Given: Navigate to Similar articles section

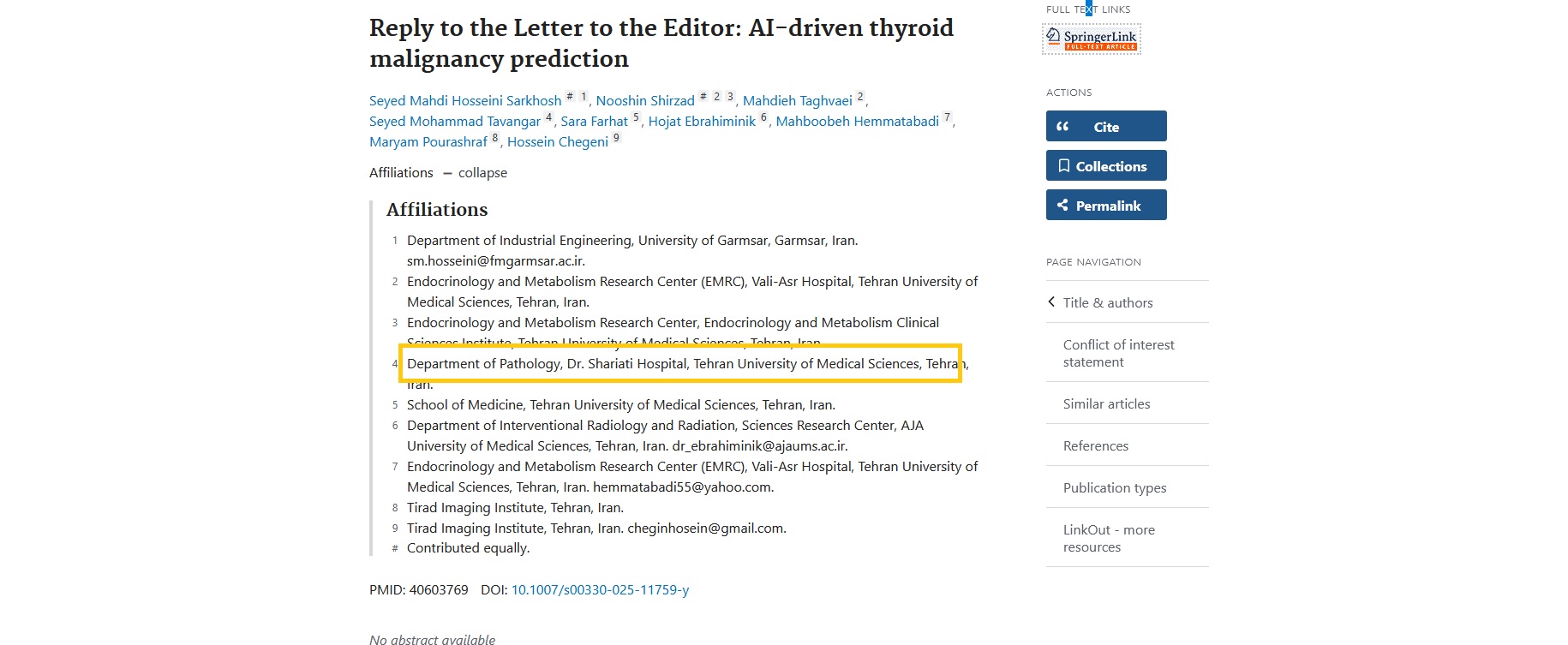Looking at the screenshot, I should point(1106,404).
